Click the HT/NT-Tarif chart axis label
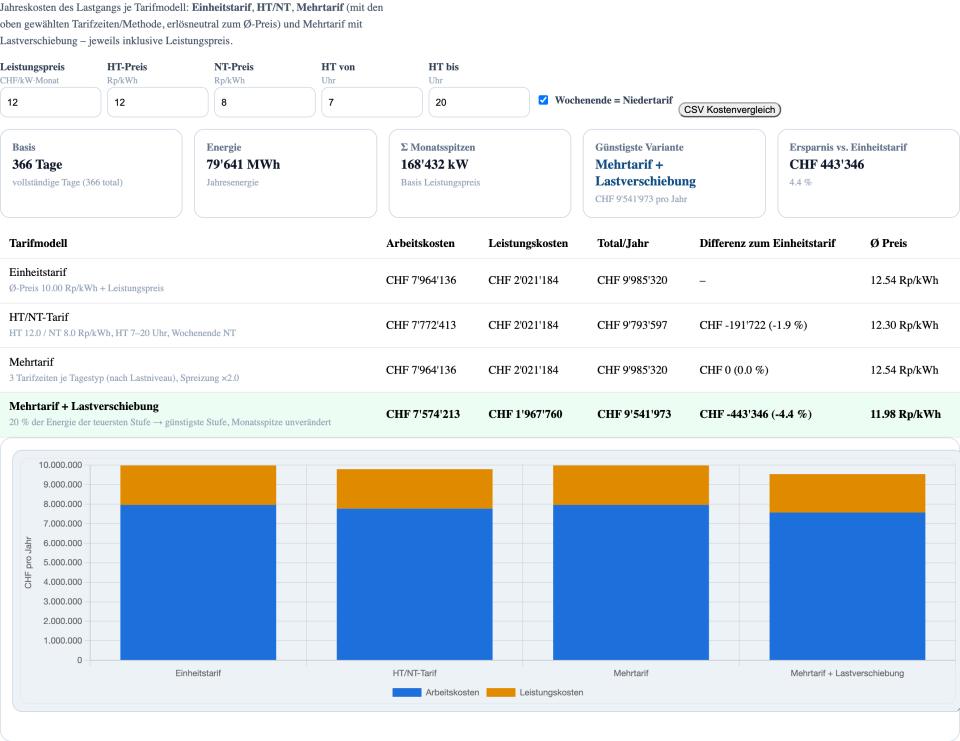This screenshot has height=741, width=960. tap(414, 673)
